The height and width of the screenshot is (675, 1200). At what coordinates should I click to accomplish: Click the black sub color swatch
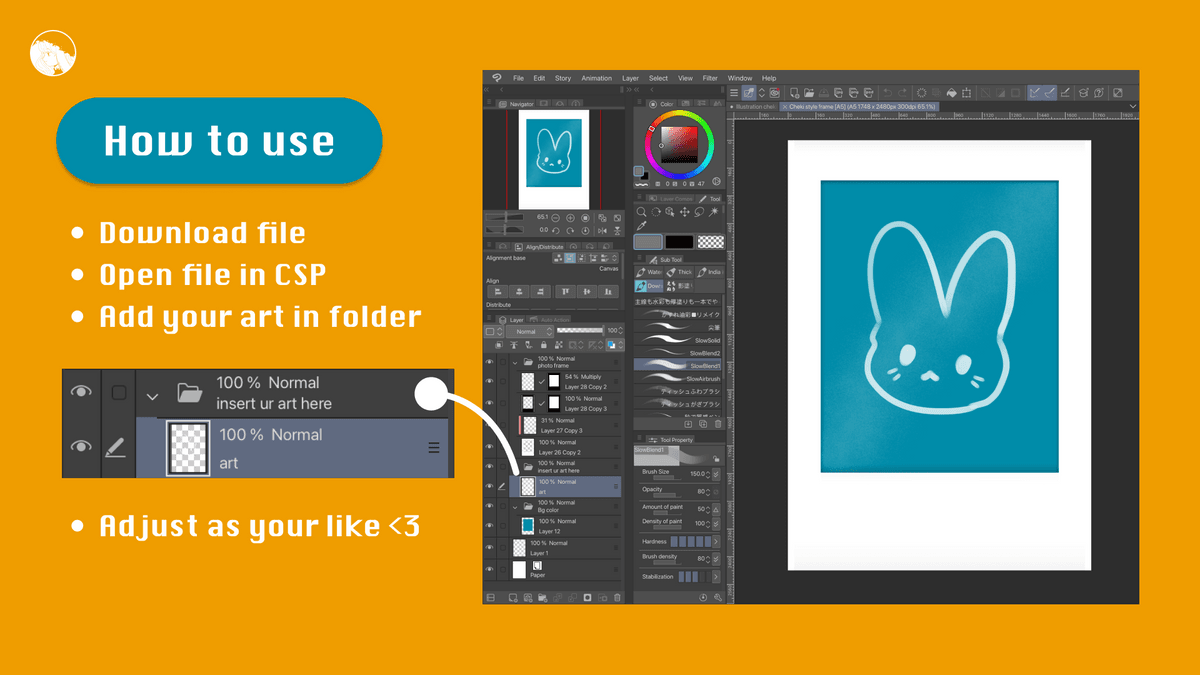point(679,242)
